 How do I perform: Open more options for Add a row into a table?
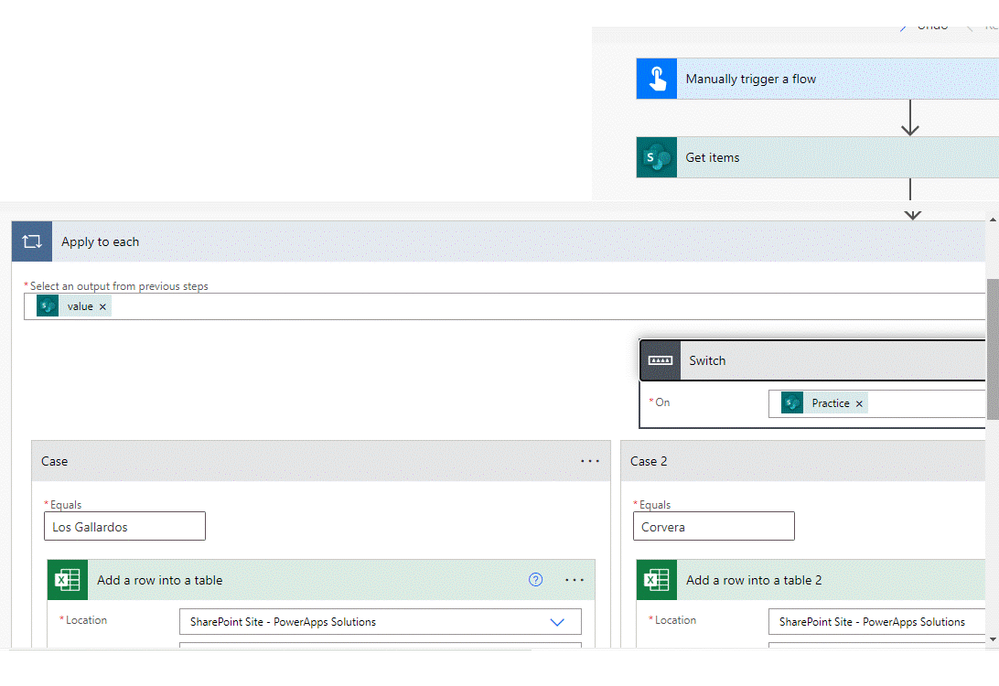[575, 580]
